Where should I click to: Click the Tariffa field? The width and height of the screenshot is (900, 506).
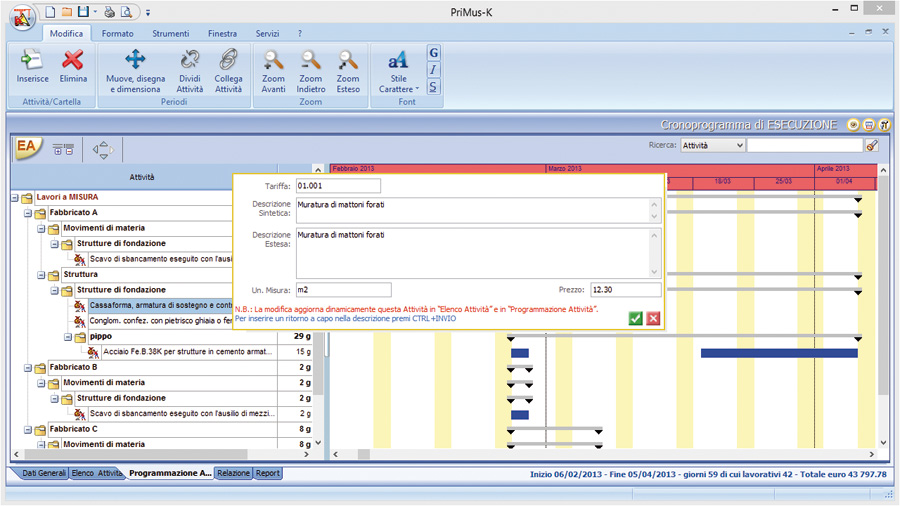tap(338, 186)
